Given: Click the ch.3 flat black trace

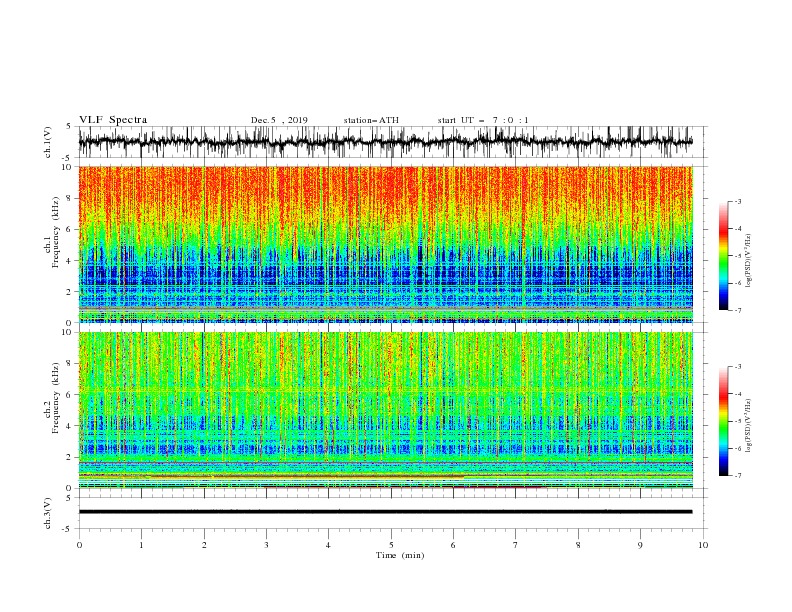Looking at the screenshot, I should coord(386,512).
